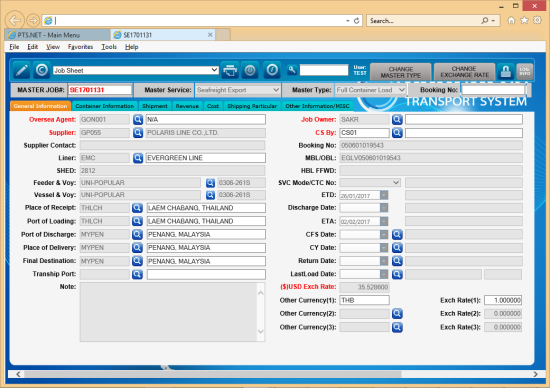Refresh the page with reload icon
The width and height of the screenshot is (550, 388).
(x=356, y=21)
